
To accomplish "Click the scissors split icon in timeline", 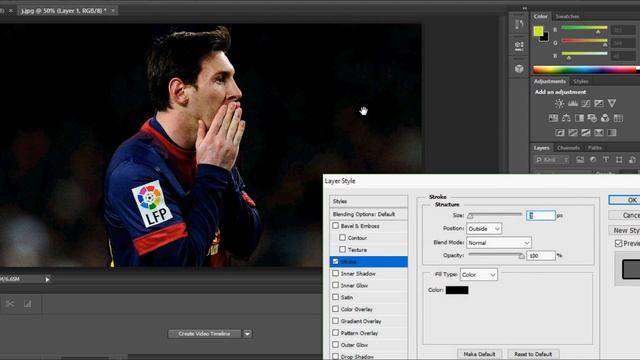I will point(10,304).
